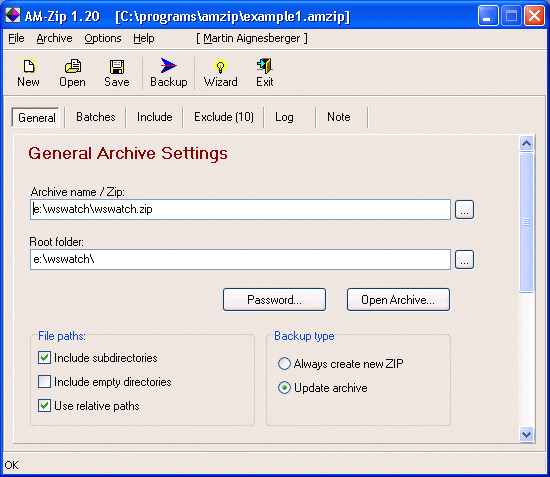Click the AM-Zip title bar app icon
Image resolution: width=550 pixels, height=477 pixels.
pyautogui.click(x=13, y=15)
